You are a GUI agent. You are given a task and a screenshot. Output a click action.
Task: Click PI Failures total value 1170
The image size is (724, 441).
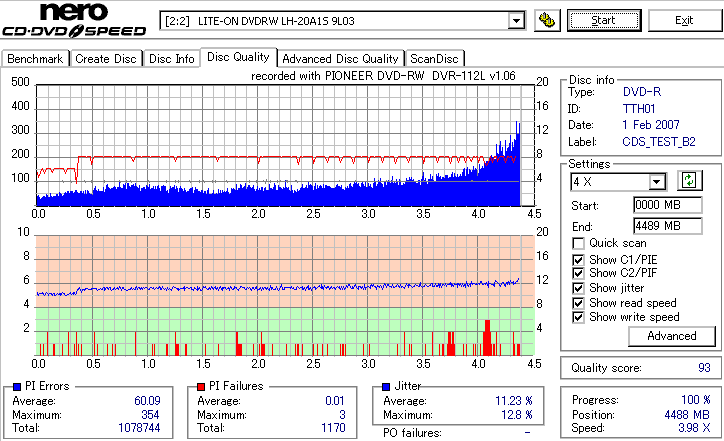(333, 428)
